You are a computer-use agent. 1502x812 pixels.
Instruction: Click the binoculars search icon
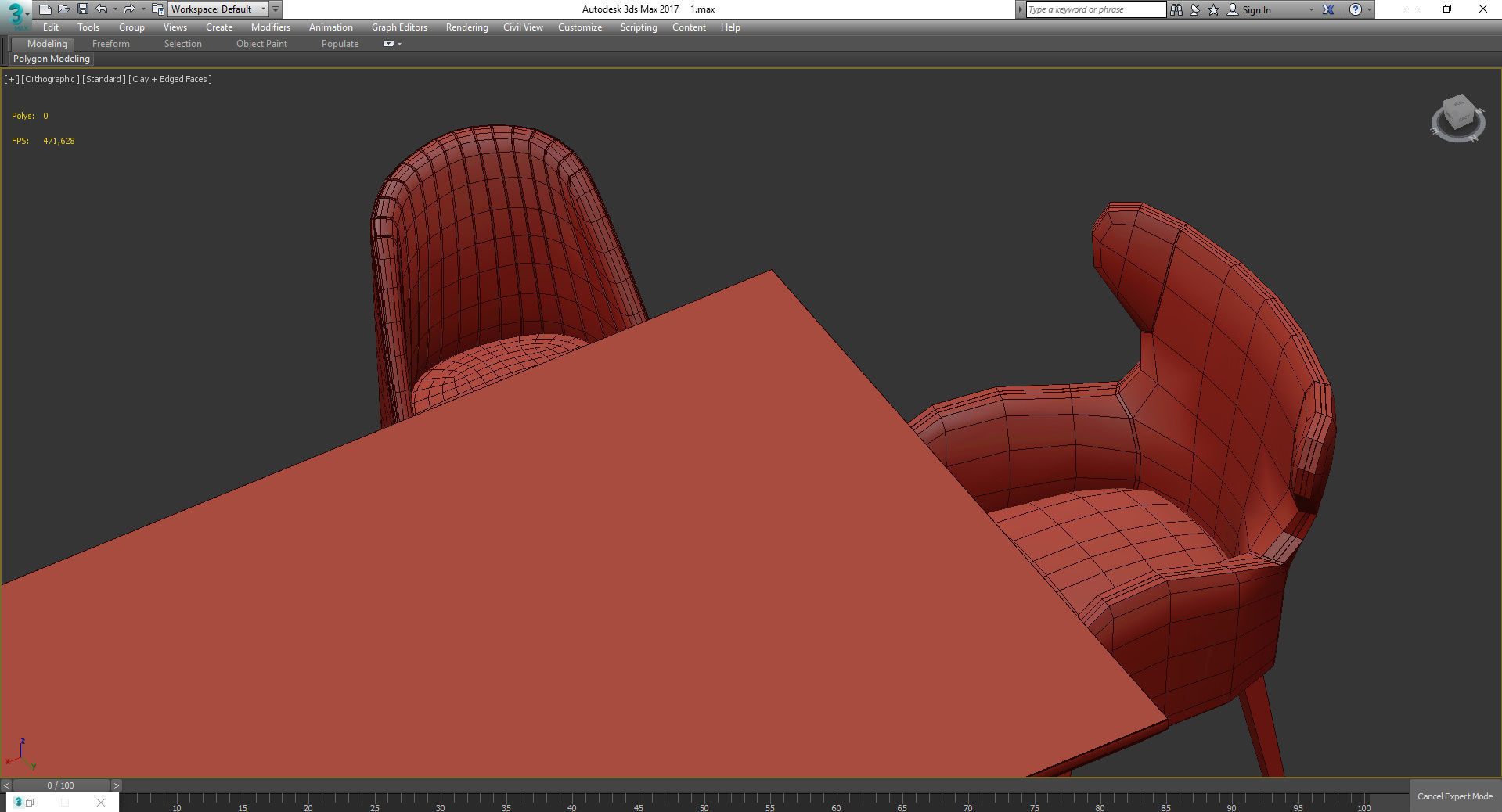1176,9
